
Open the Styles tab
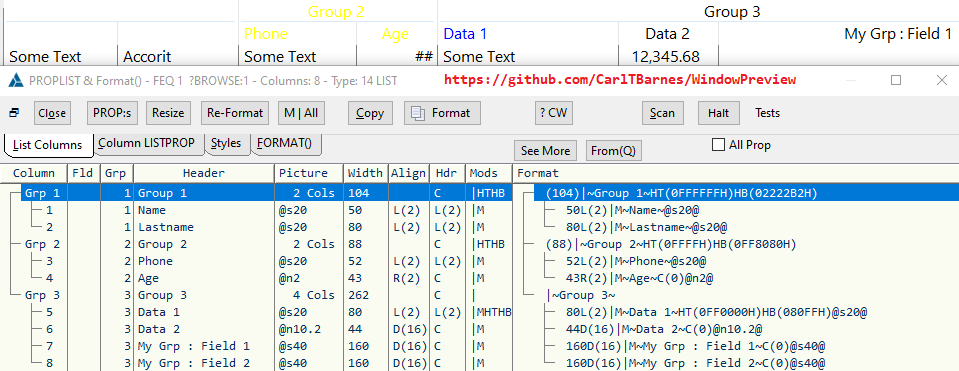(226, 143)
